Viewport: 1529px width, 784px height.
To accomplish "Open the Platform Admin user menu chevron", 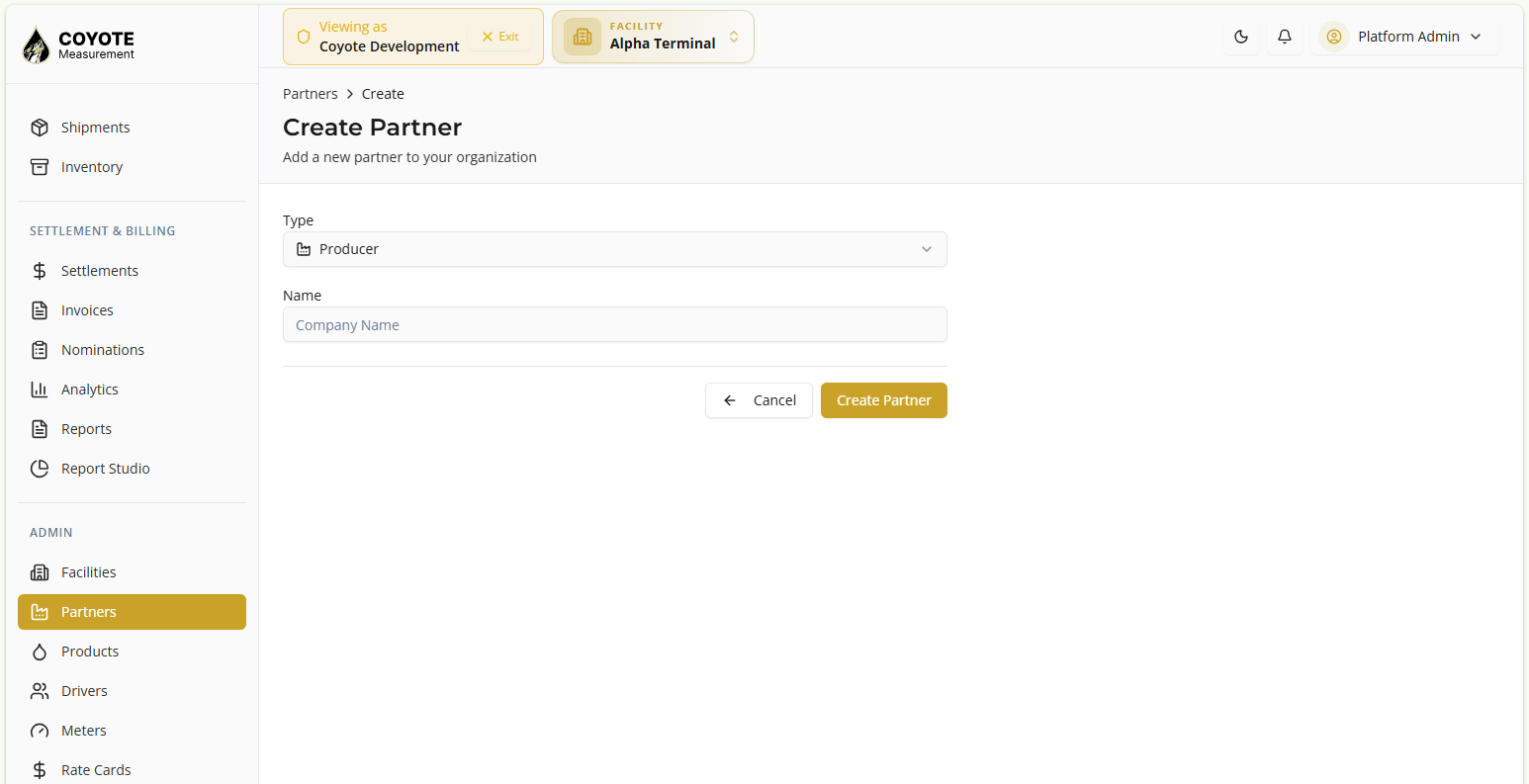I will point(1476,37).
